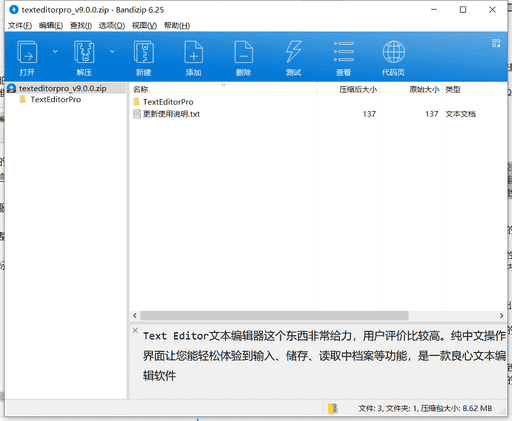Click the toolbar layout grid icon

496,43
